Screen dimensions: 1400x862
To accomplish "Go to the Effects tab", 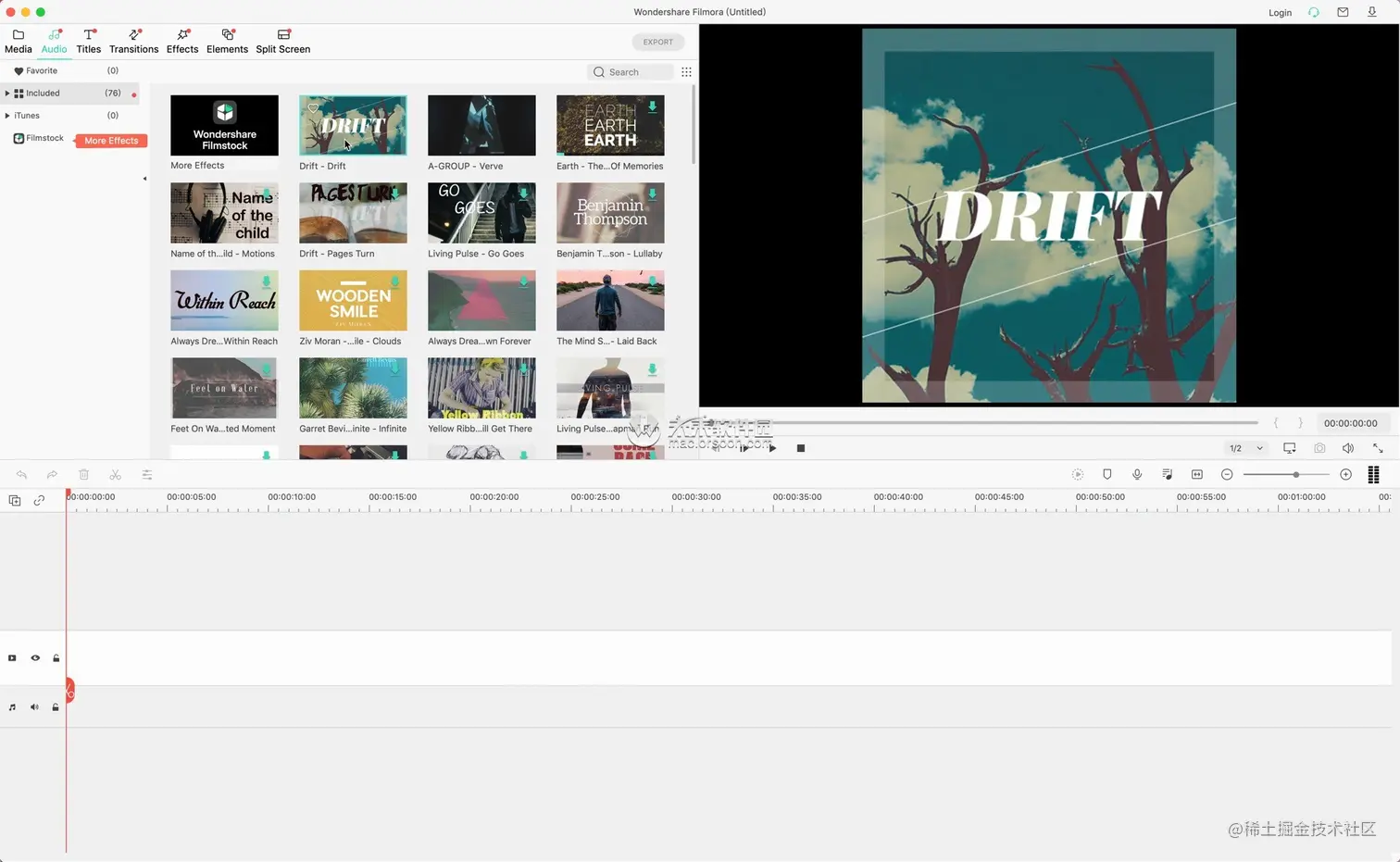I will coord(182,41).
